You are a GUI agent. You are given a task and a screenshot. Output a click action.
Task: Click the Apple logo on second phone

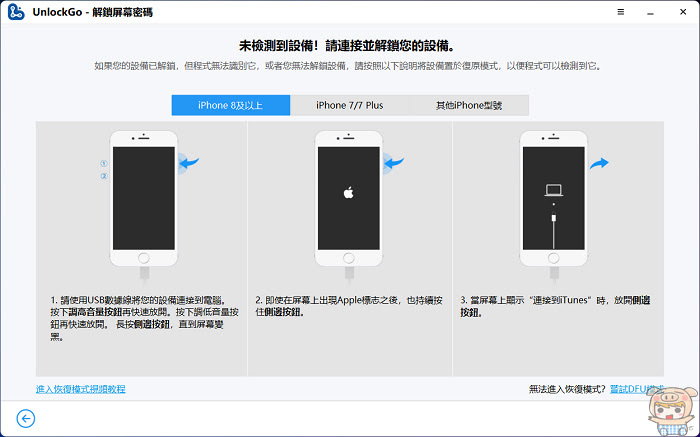pyautogui.click(x=349, y=193)
